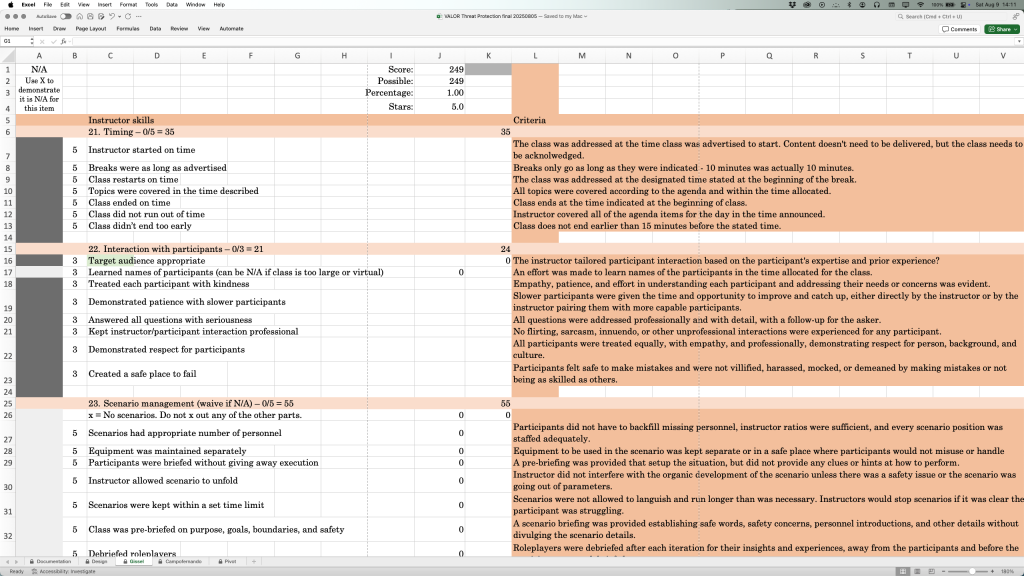Open the Share button dropdown arrow
The height and width of the screenshot is (576, 1024).
(1015, 29)
